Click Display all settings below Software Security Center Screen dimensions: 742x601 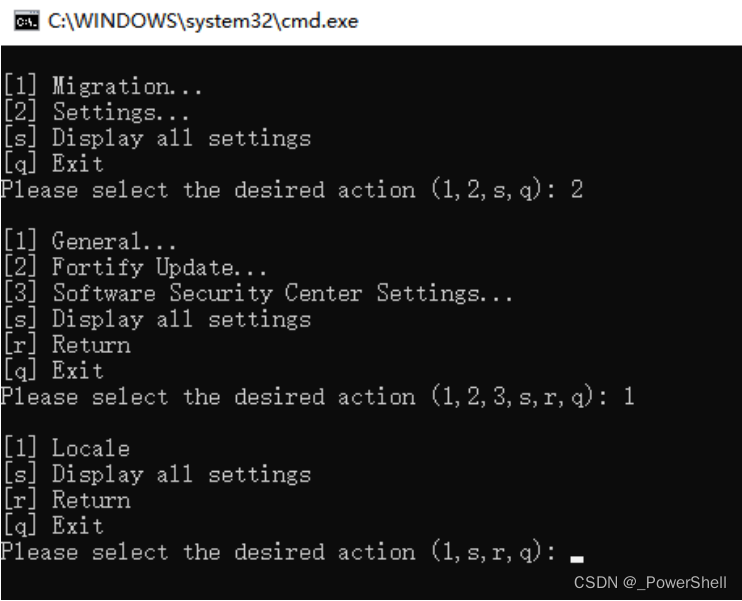(155, 320)
